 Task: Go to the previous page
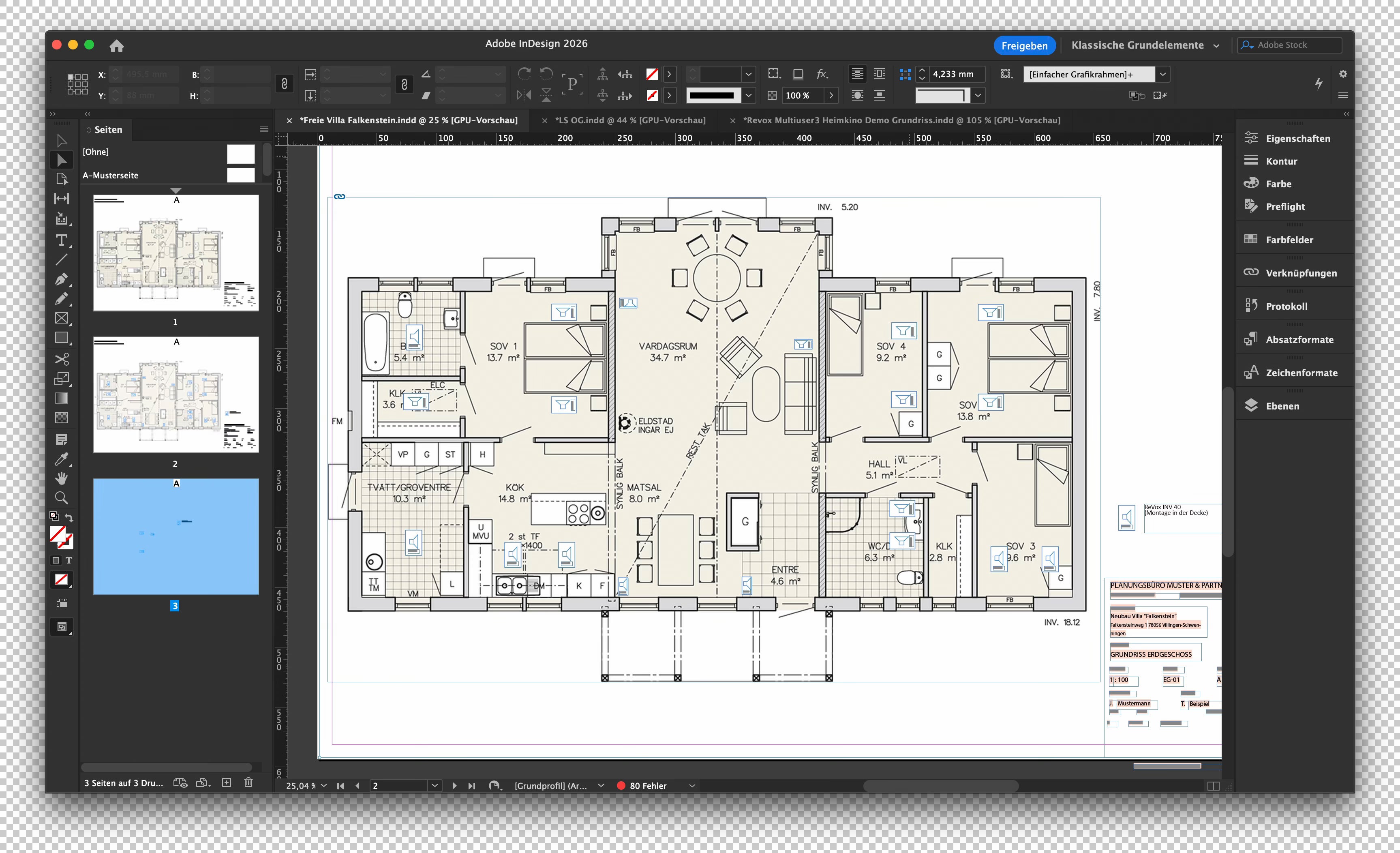point(357,785)
